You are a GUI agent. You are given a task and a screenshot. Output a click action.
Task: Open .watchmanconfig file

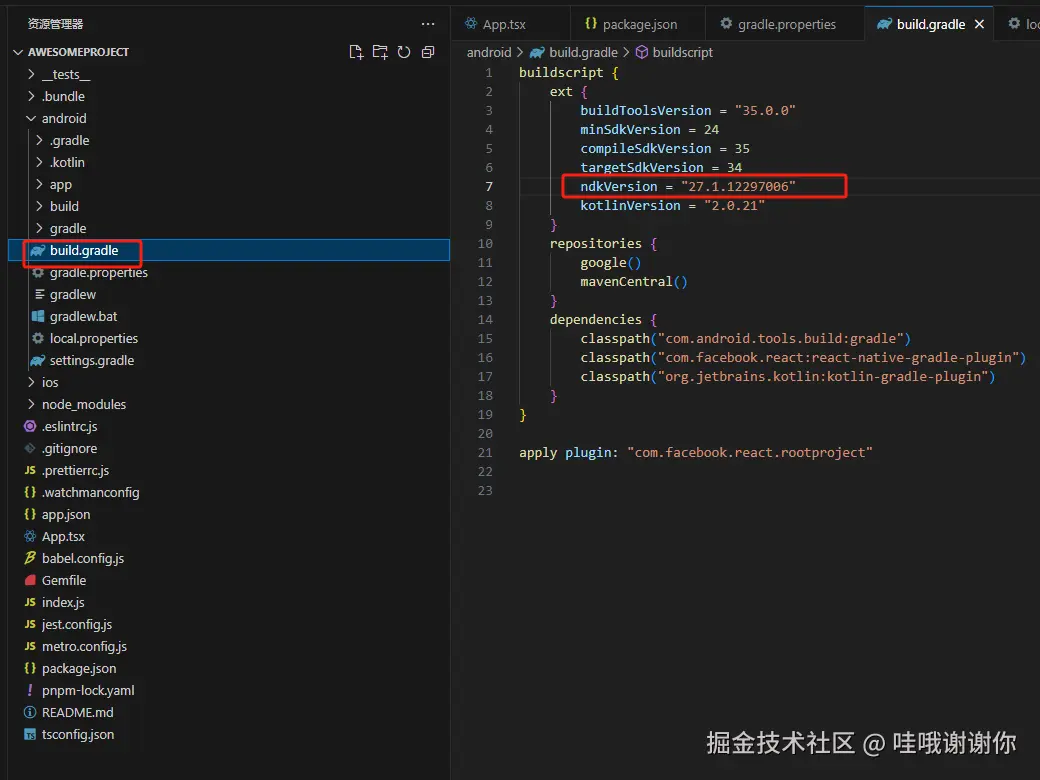pyautogui.click(x=229, y=493)
